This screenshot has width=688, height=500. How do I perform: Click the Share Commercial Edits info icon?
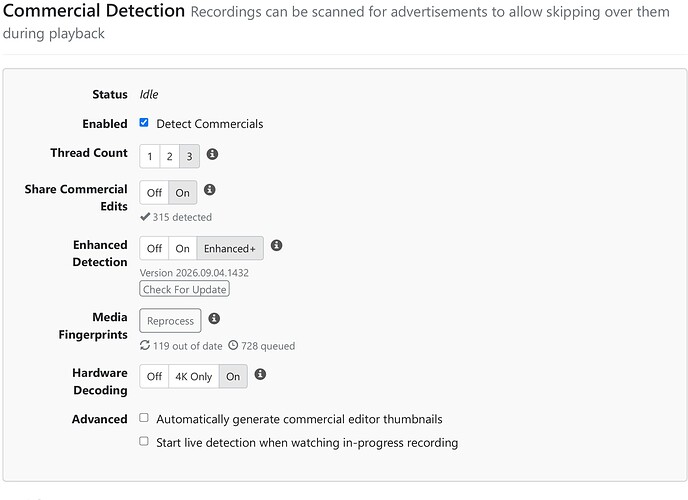[210, 189]
